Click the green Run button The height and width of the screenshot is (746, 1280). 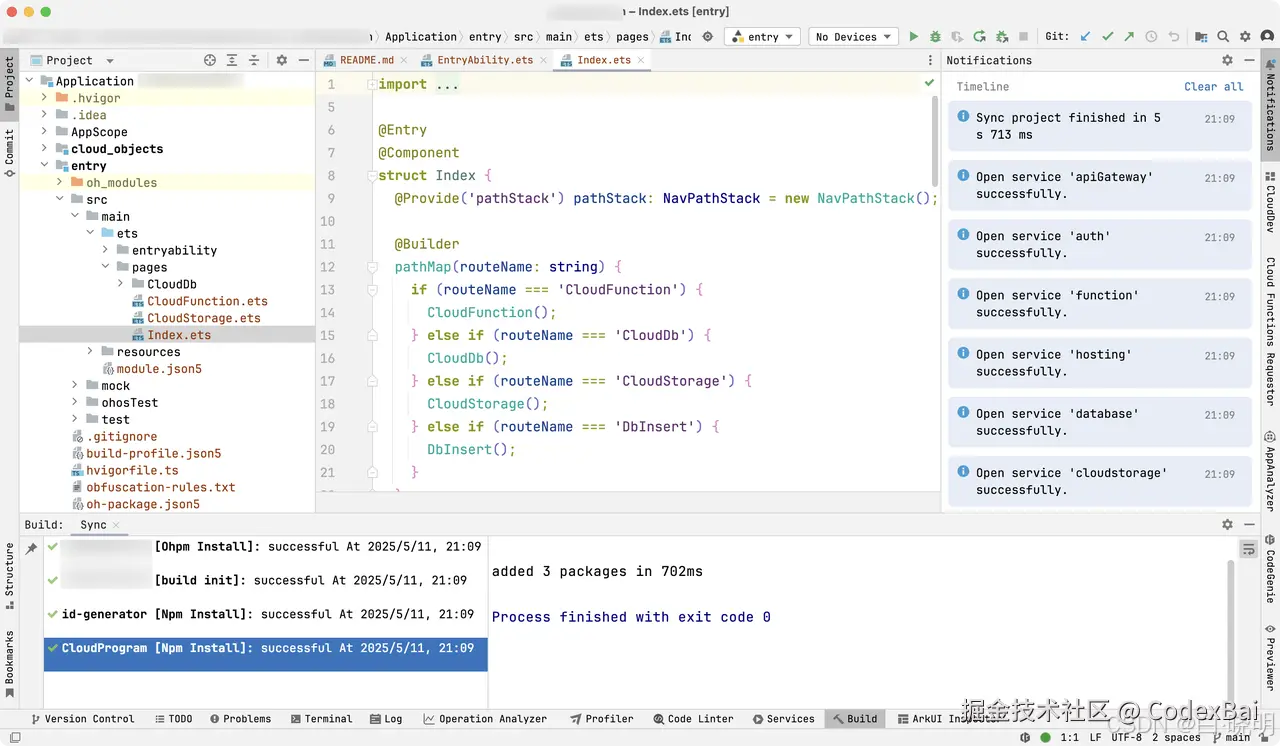pos(913,37)
